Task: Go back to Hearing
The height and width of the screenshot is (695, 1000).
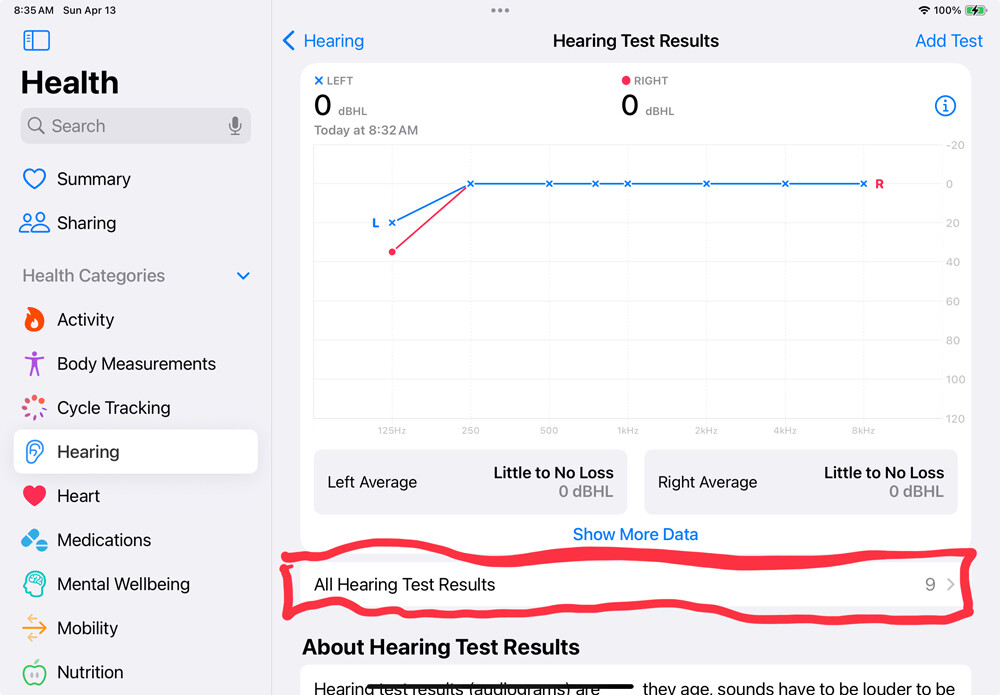Action: tap(323, 41)
